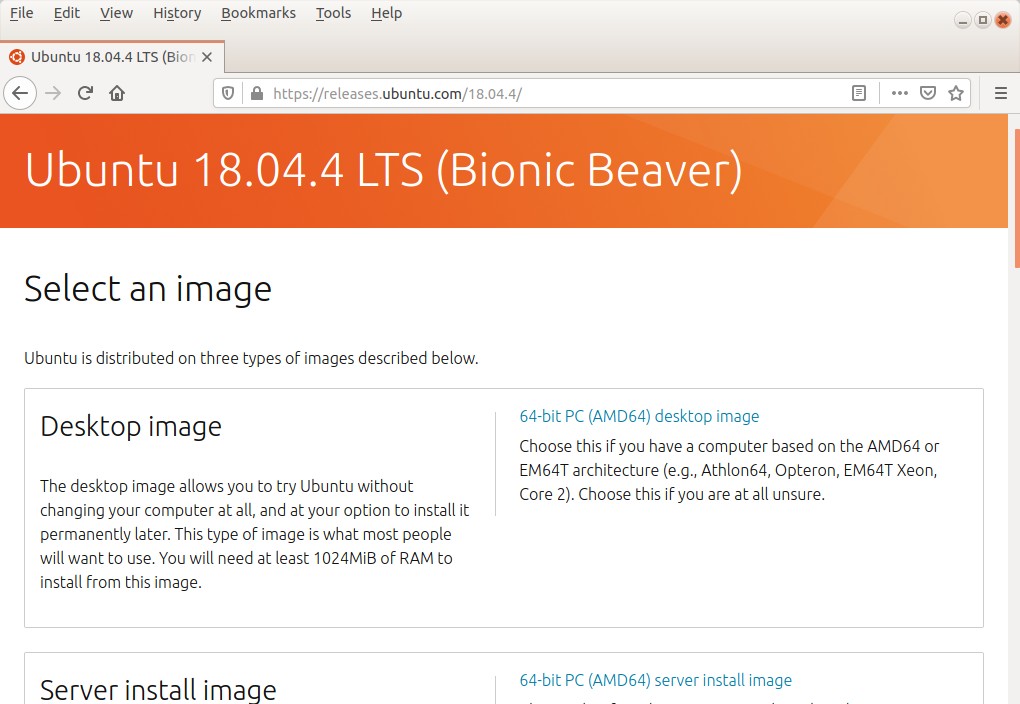Open the History menu

click(177, 13)
